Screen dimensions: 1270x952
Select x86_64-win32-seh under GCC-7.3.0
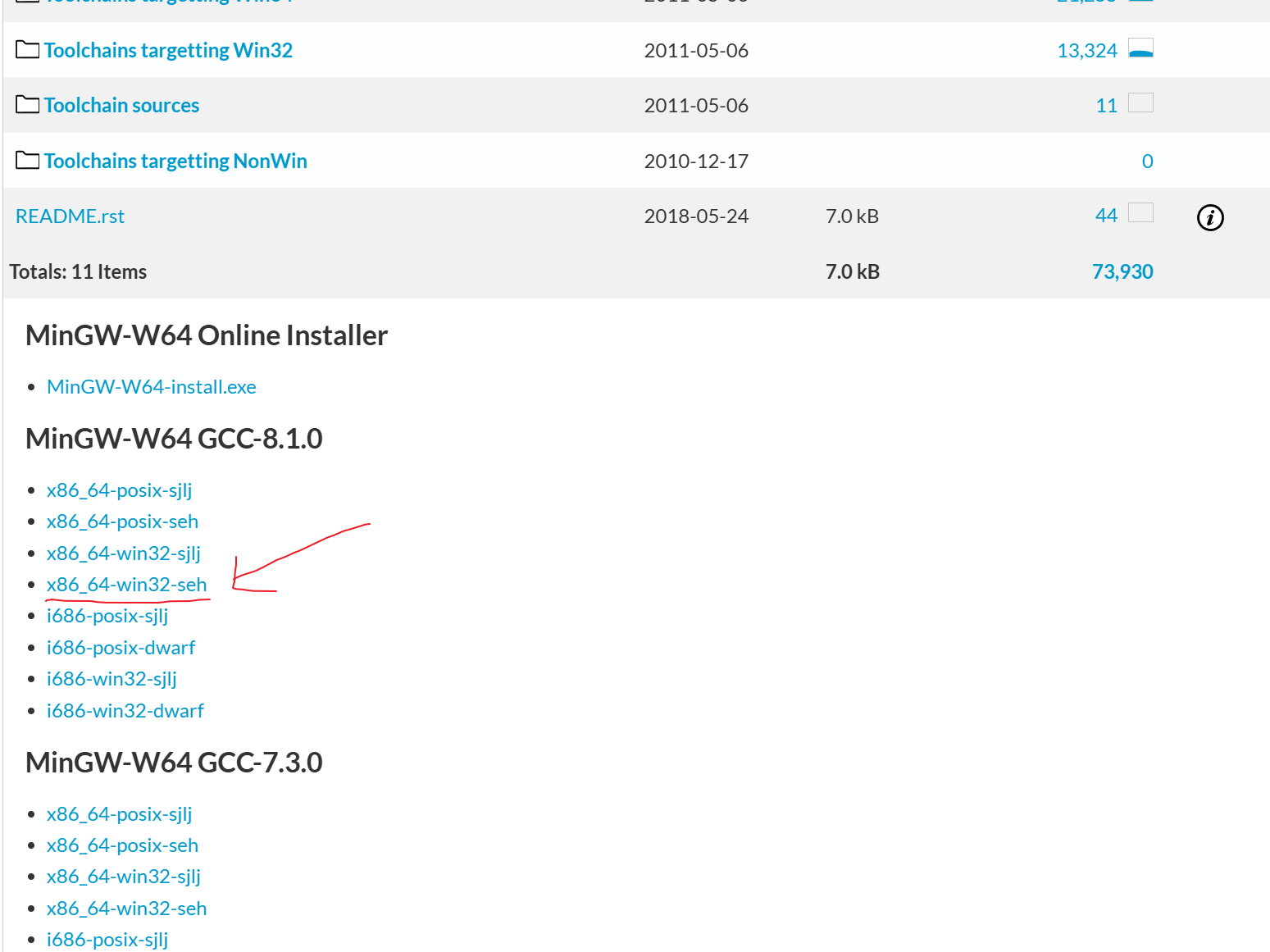[127, 909]
